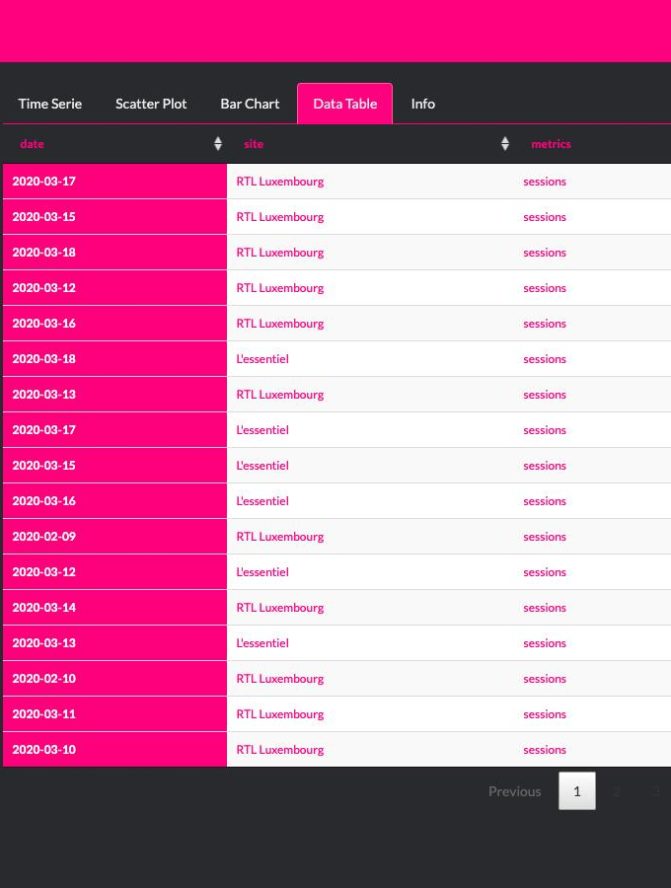Click the site column header label
671x888 pixels.
pyautogui.click(x=254, y=144)
